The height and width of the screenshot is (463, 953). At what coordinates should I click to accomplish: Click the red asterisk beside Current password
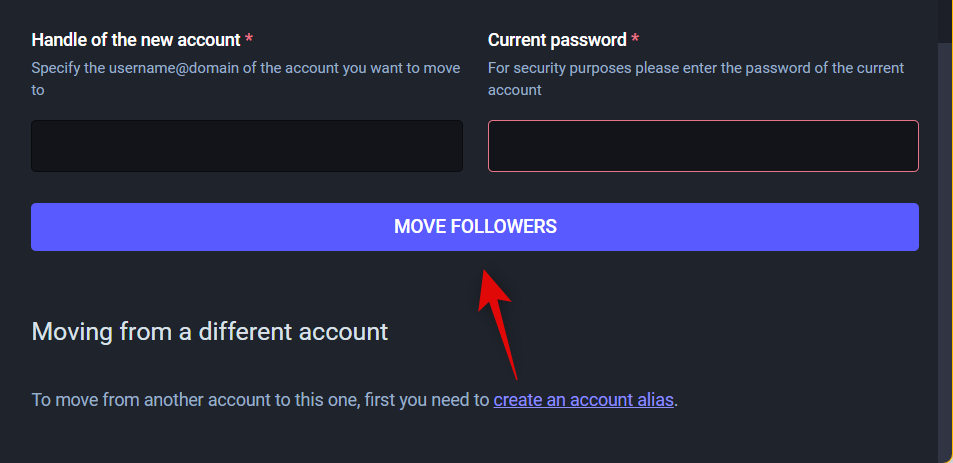[635, 40]
